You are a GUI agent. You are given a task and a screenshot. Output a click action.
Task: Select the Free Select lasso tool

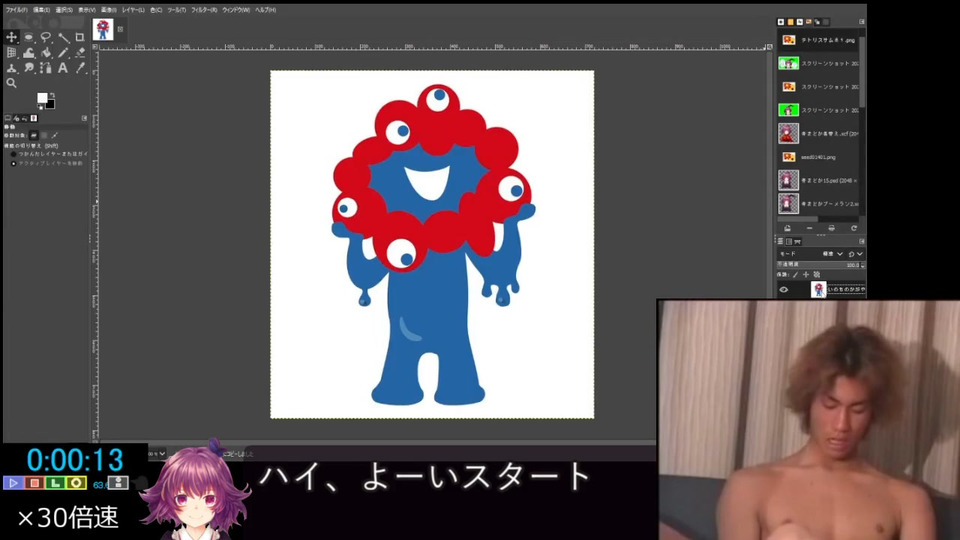pyautogui.click(x=46, y=37)
